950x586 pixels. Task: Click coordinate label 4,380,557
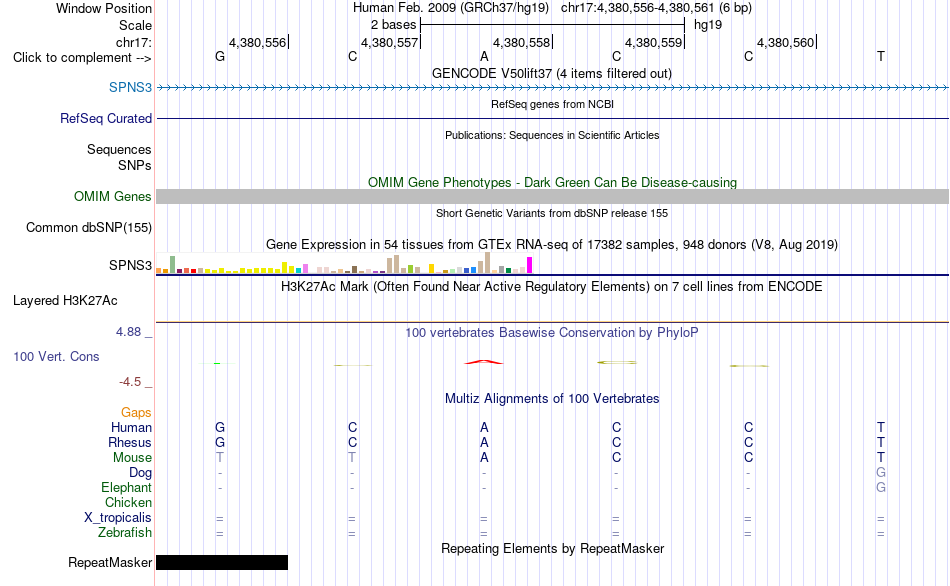point(390,42)
